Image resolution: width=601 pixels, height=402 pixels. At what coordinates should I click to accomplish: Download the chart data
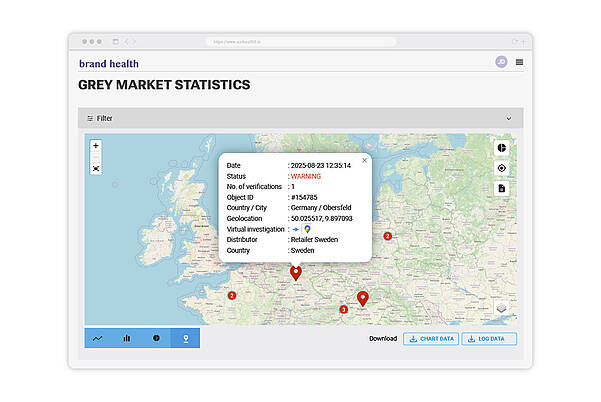point(430,338)
